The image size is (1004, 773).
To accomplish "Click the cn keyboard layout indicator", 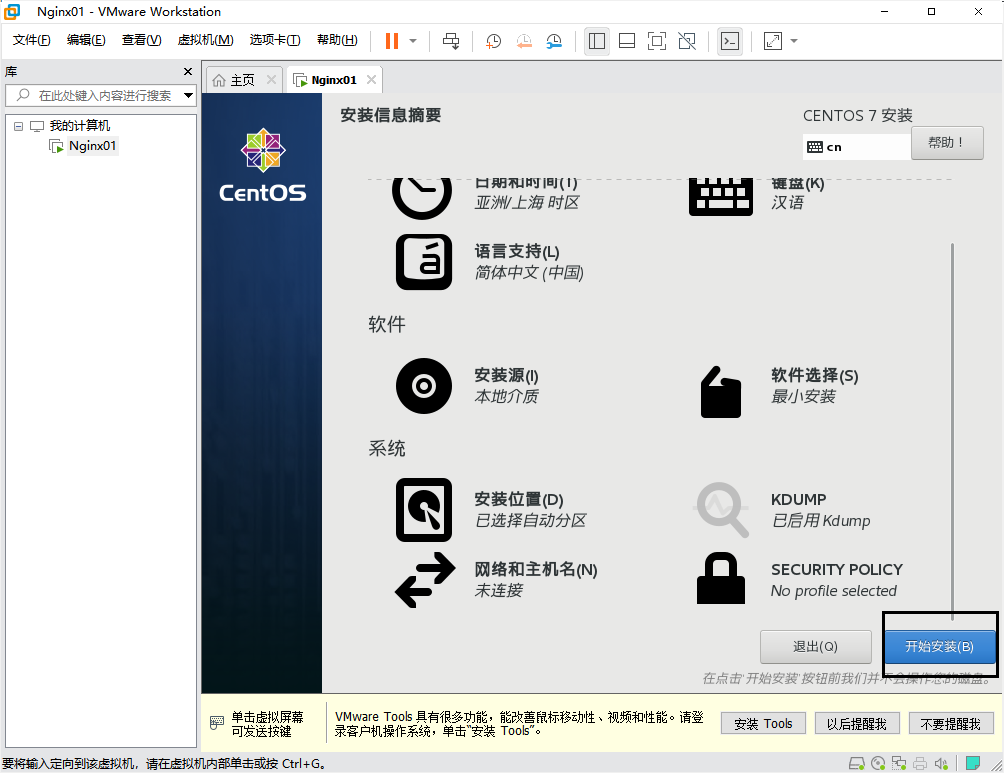I will [857, 147].
